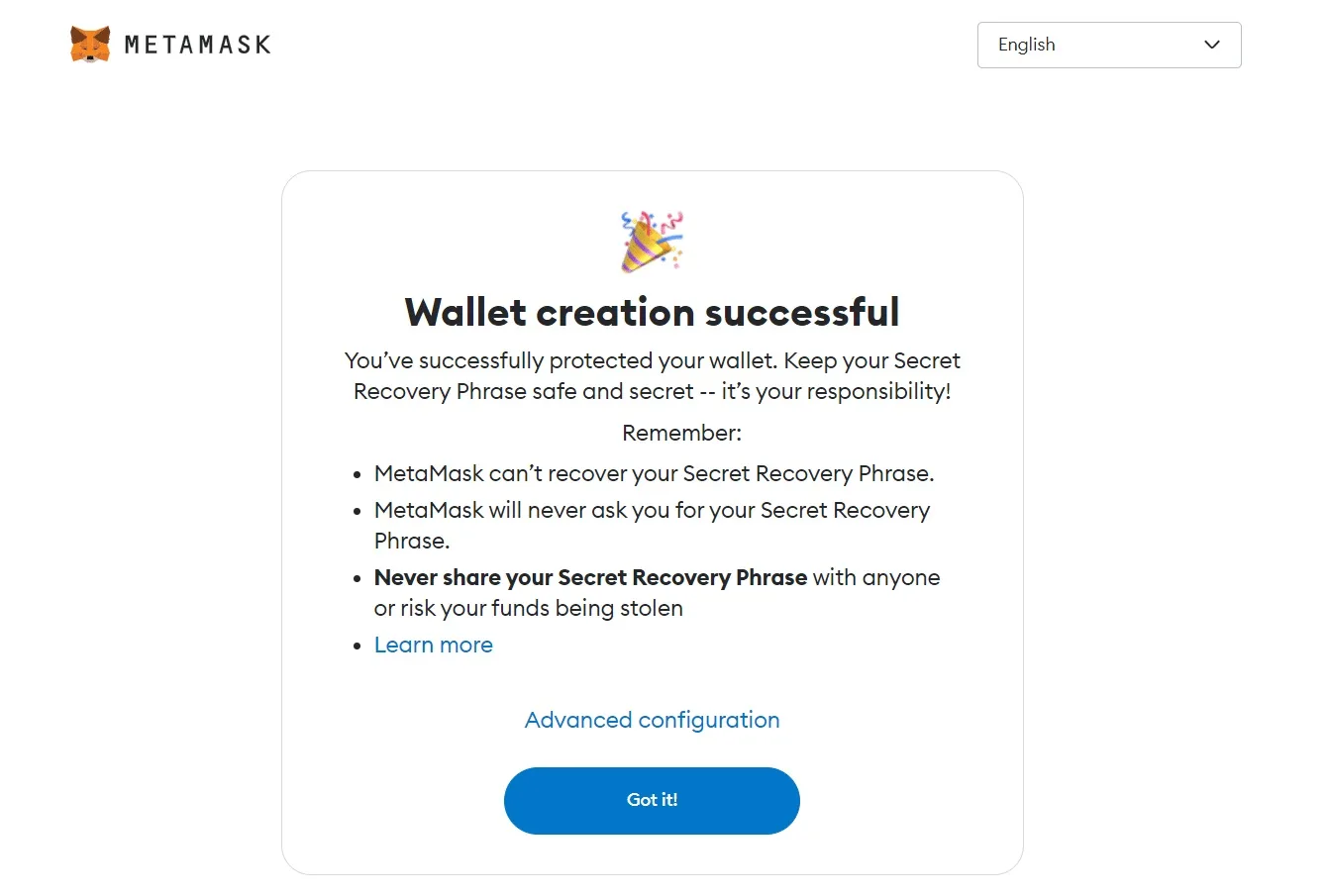
Task: Expand the Advanced configuration options
Action: [x=652, y=720]
